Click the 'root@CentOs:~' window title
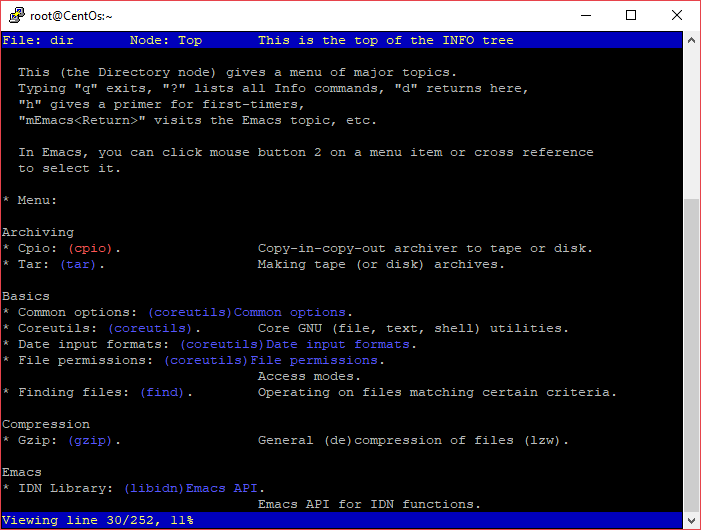The image size is (701, 530). pyautogui.click(x=71, y=16)
